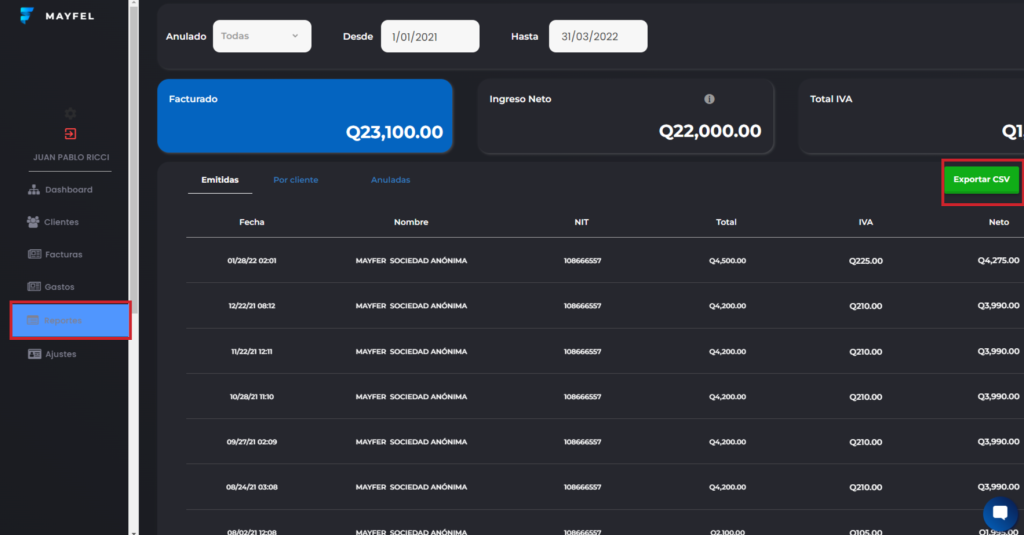The width and height of the screenshot is (1024, 535).
Task: Click the Exportar CSV button
Action: point(981,180)
